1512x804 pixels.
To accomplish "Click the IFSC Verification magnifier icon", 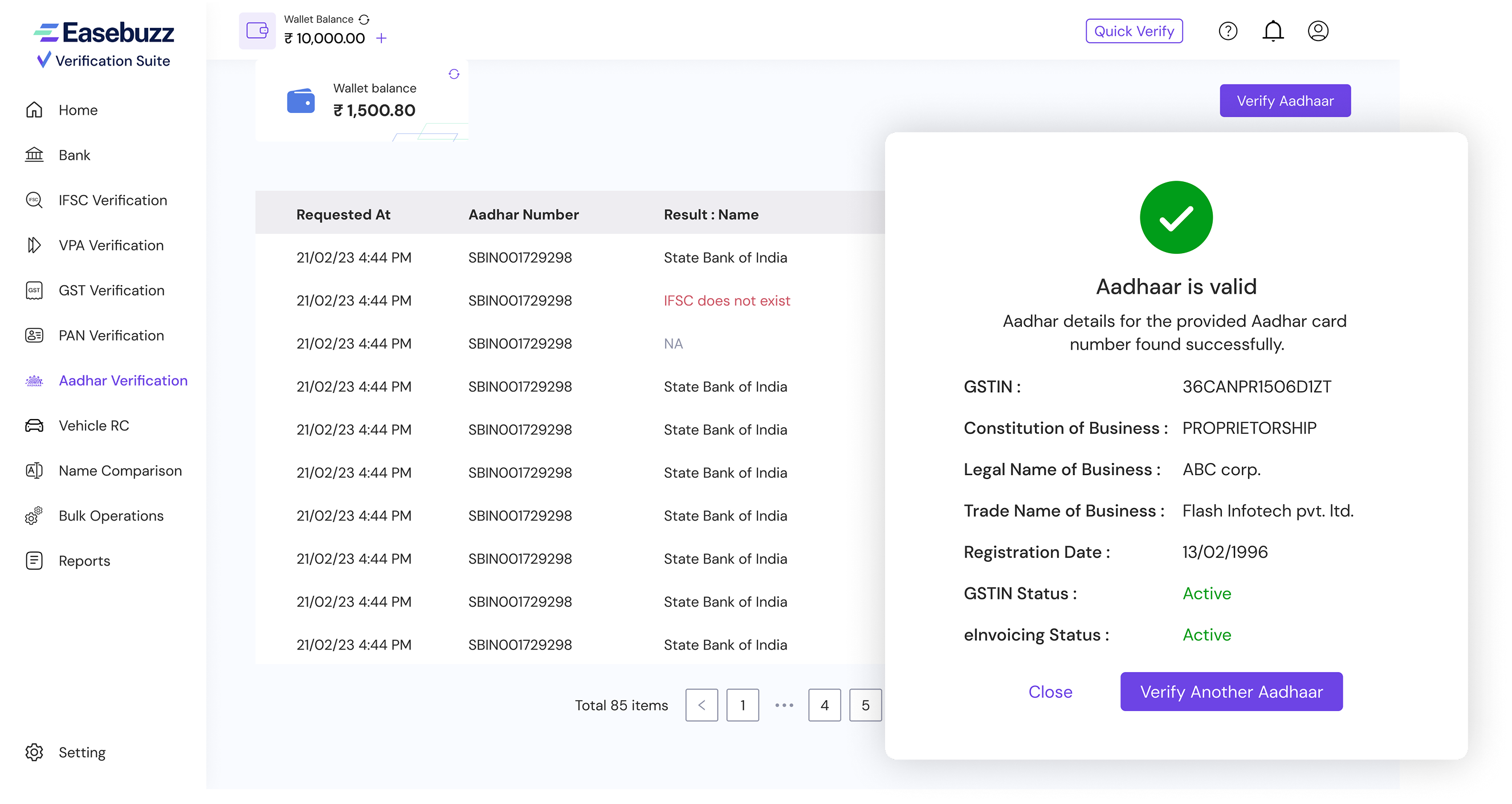I will (34, 200).
